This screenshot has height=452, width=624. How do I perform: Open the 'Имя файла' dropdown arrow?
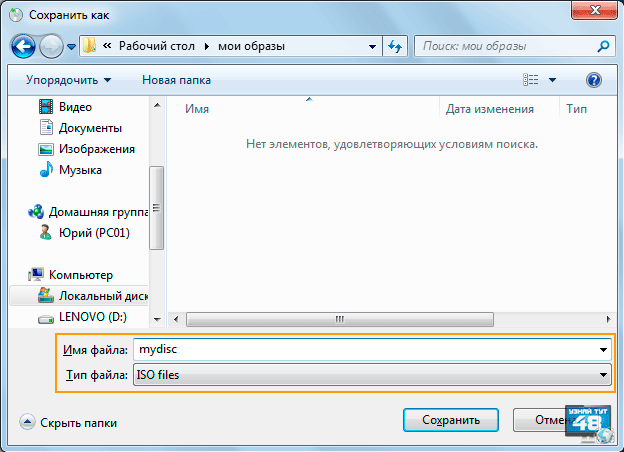click(x=603, y=350)
